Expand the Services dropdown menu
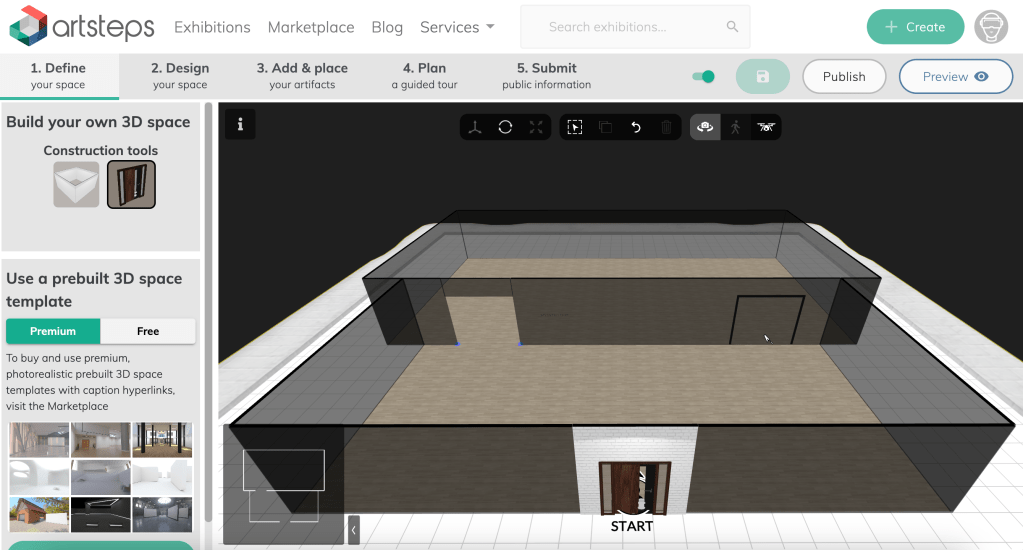1023x550 pixels. coord(457,27)
